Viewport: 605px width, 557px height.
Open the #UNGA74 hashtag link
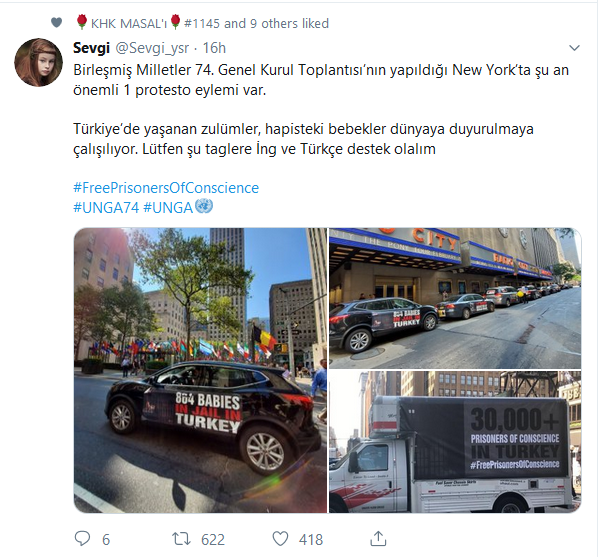tap(106, 208)
